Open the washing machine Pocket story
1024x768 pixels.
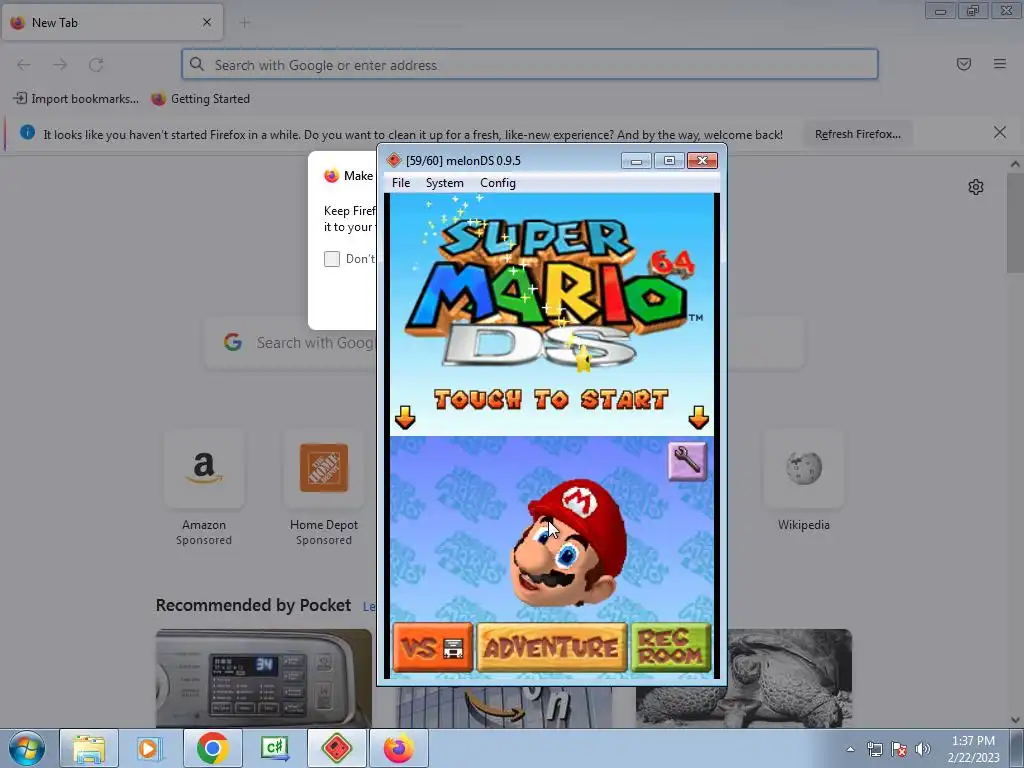264,678
